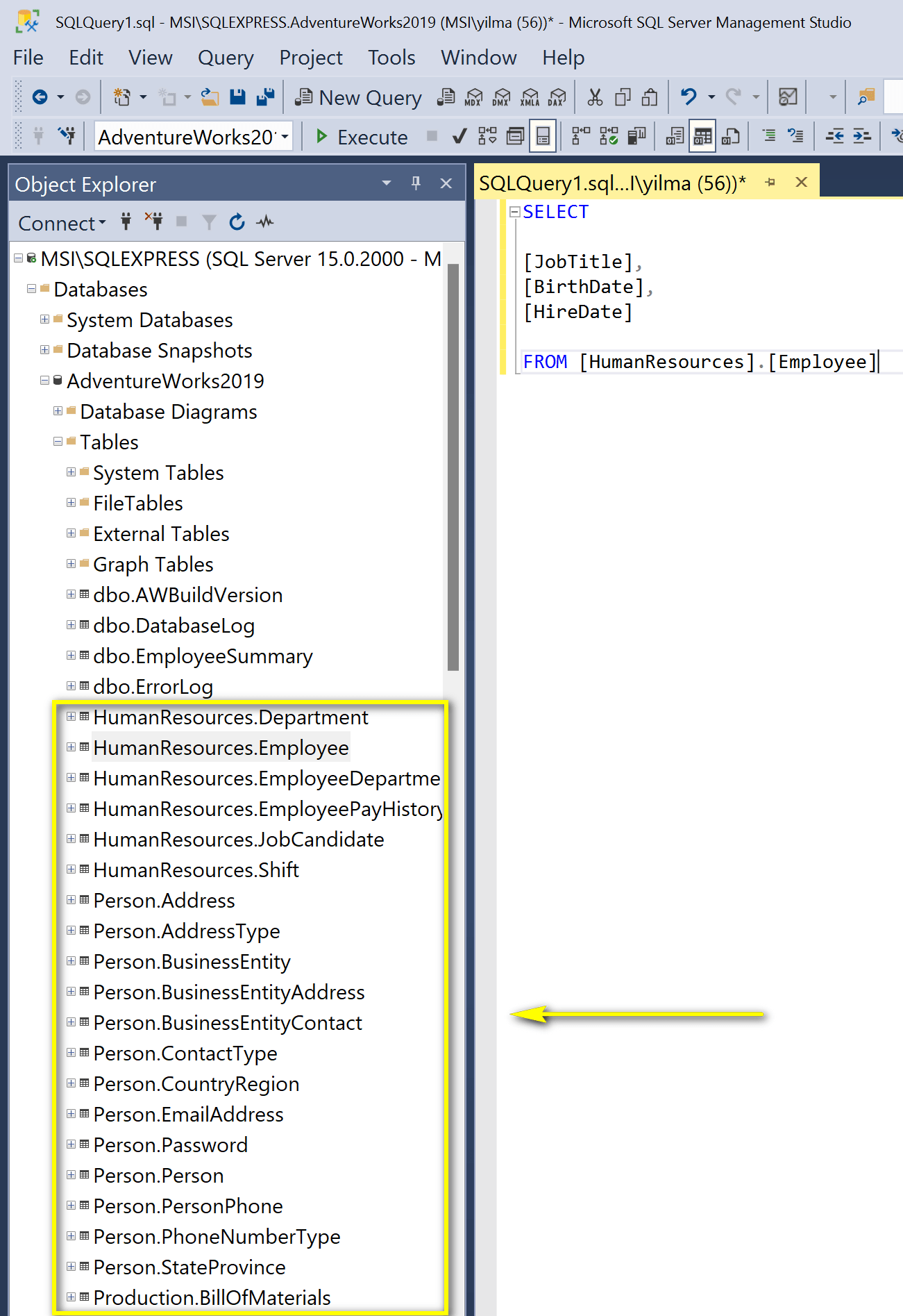Toggle Include Client Statistics

pos(636,136)
